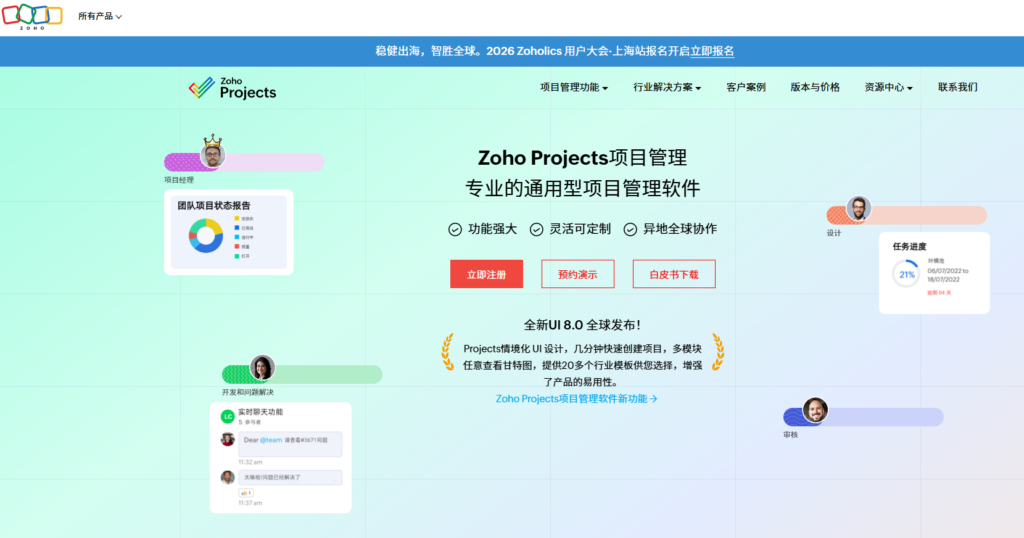Go to 版本与价格
This screenshot has width=1024, height=538.
tap(815, 87)
